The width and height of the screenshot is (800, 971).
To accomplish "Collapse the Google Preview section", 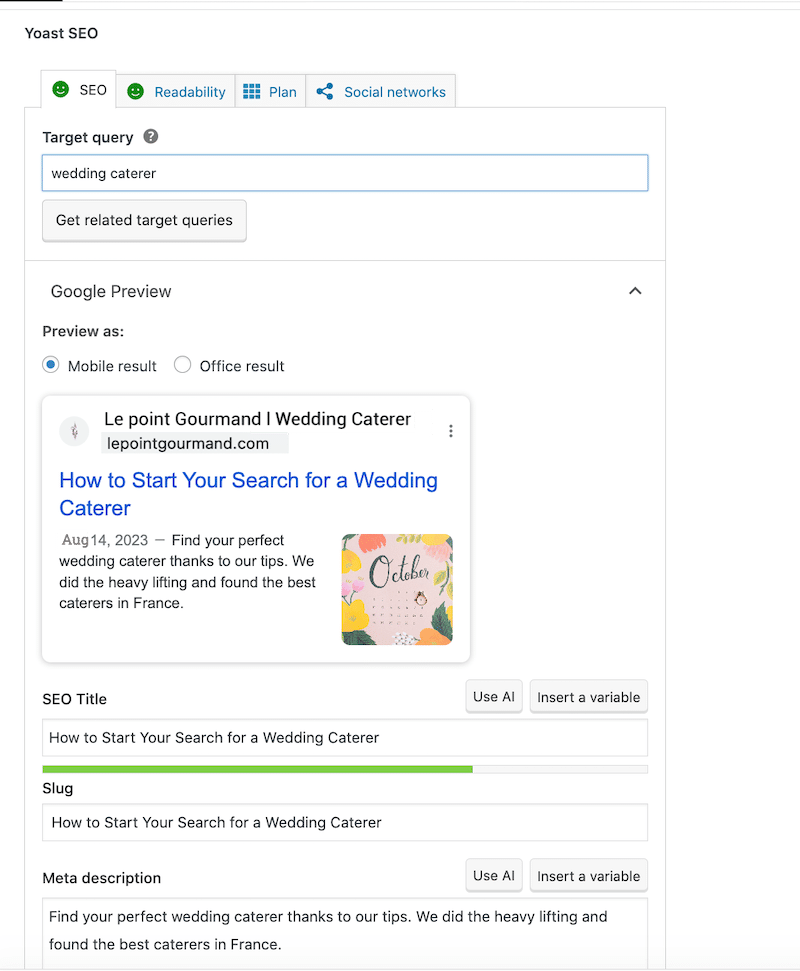I will click(x=635, y=291).
